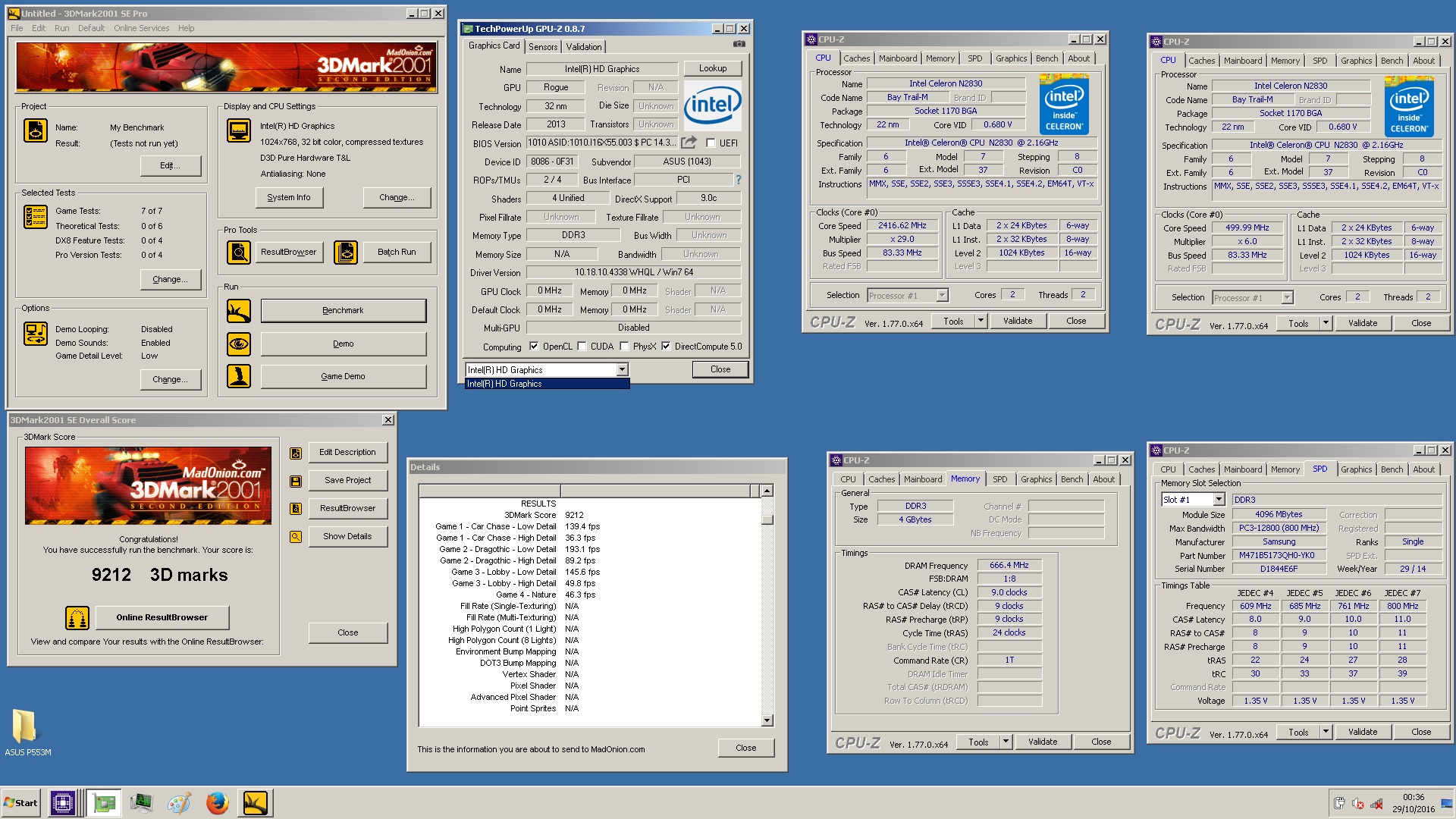Click the Online ResultBrowser icon

coord(77,618)
